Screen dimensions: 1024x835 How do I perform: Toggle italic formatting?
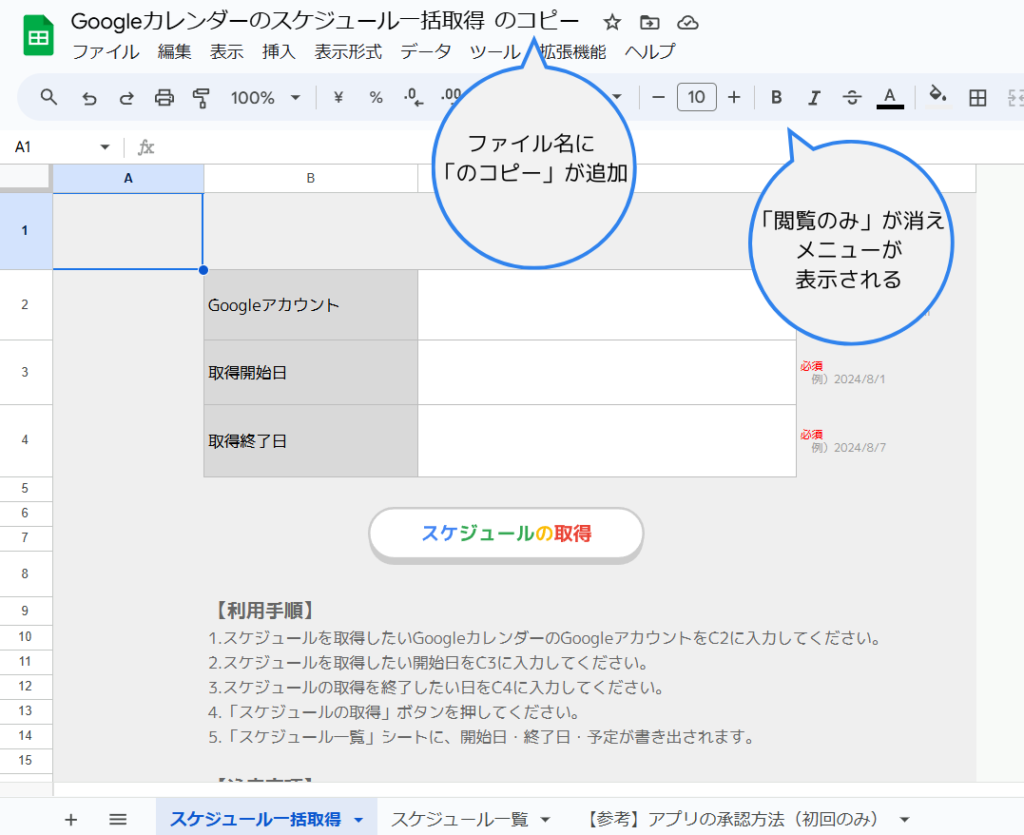(x=814, y=98)
